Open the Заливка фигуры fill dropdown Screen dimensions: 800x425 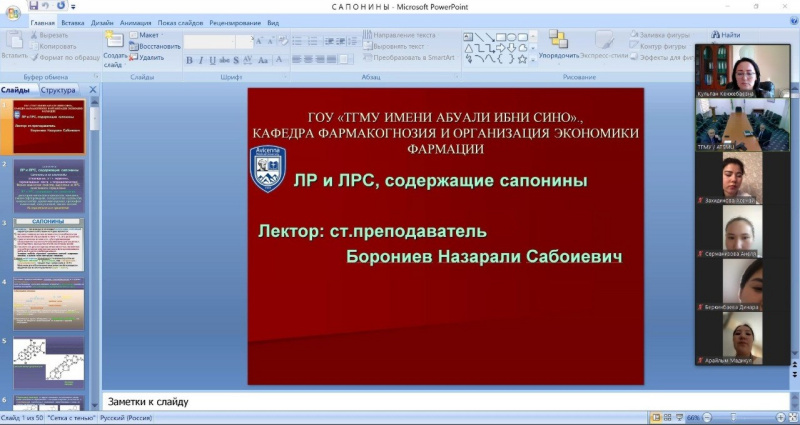pos(661,35)
